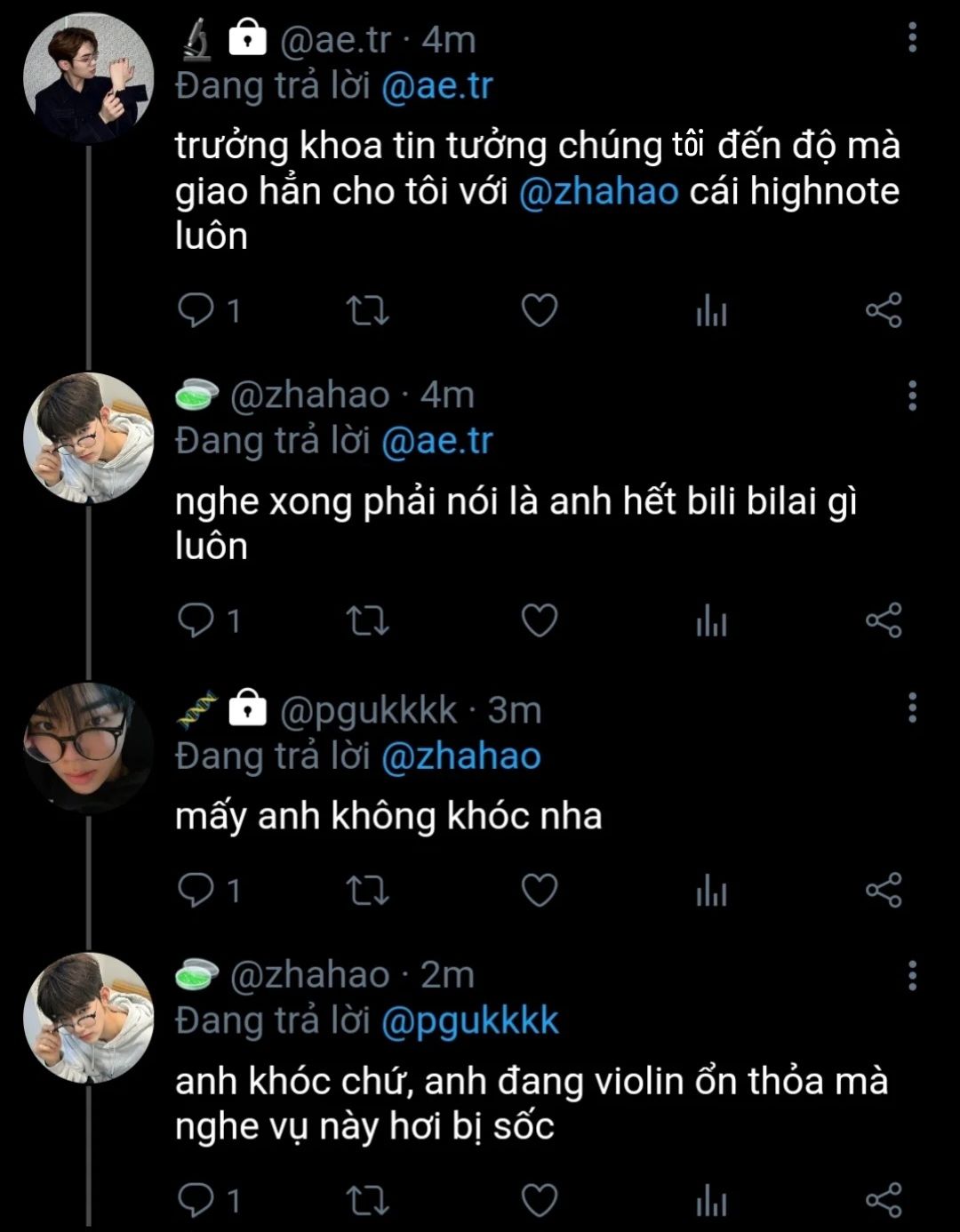Like the "mấy anh không khóc nha" tweet

539,890
